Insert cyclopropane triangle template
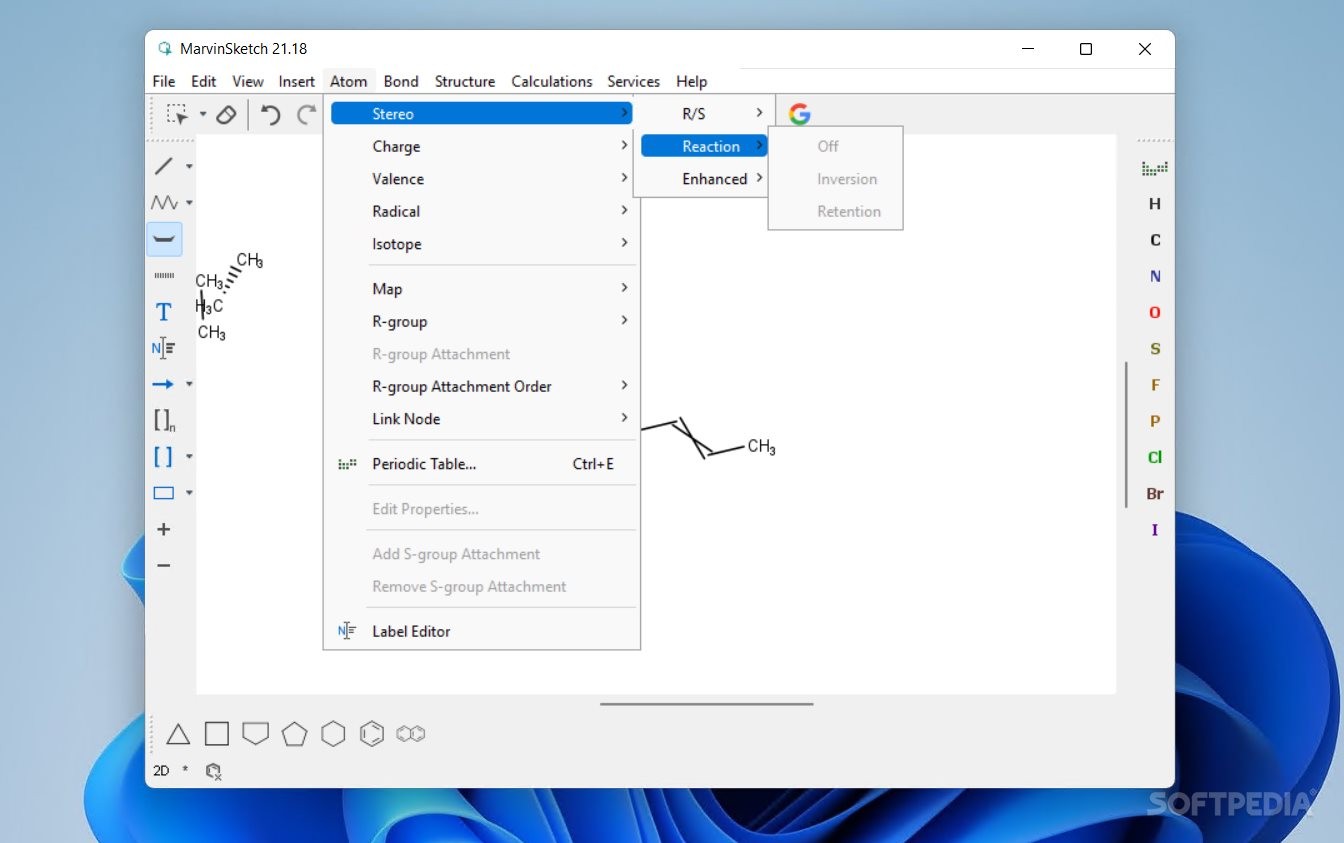This screenshot has width=1344, height=843. point(178,734)
